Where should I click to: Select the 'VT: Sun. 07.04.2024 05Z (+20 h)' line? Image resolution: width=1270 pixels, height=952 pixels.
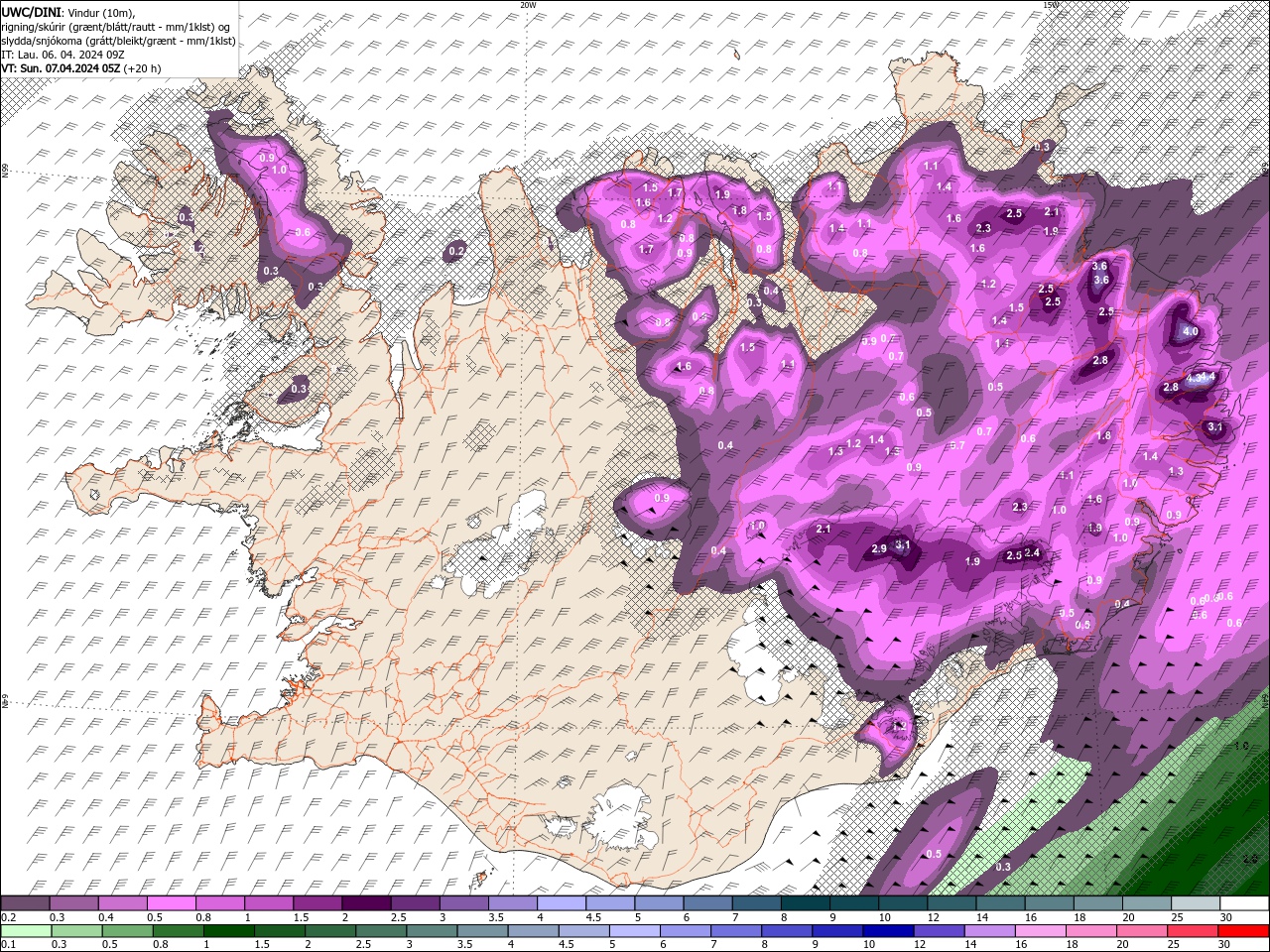coord(80,68)
